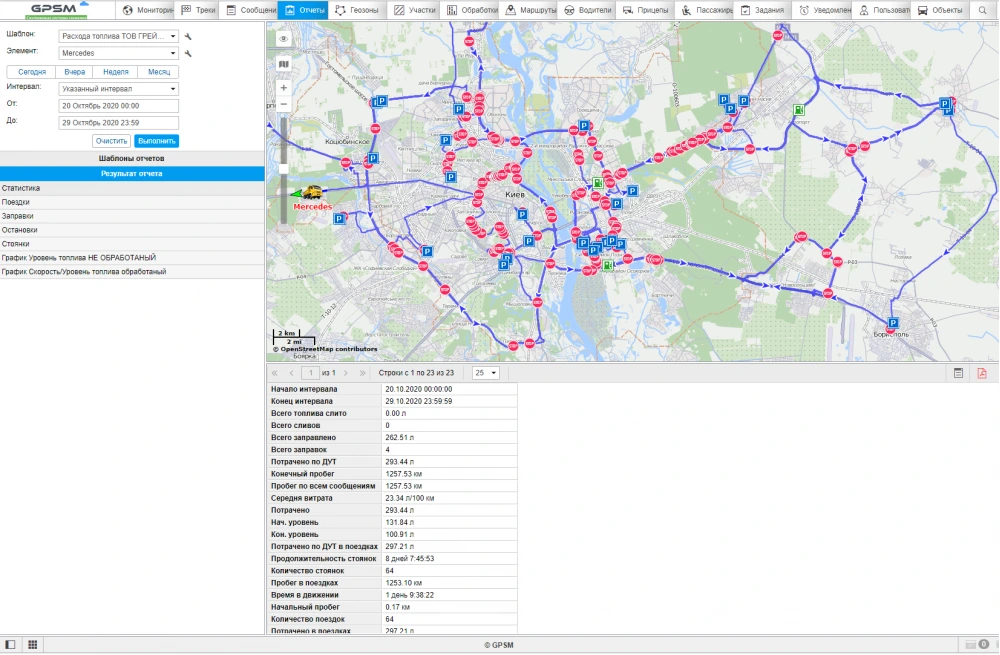Select the Сегодня interval option

[32, 72]
